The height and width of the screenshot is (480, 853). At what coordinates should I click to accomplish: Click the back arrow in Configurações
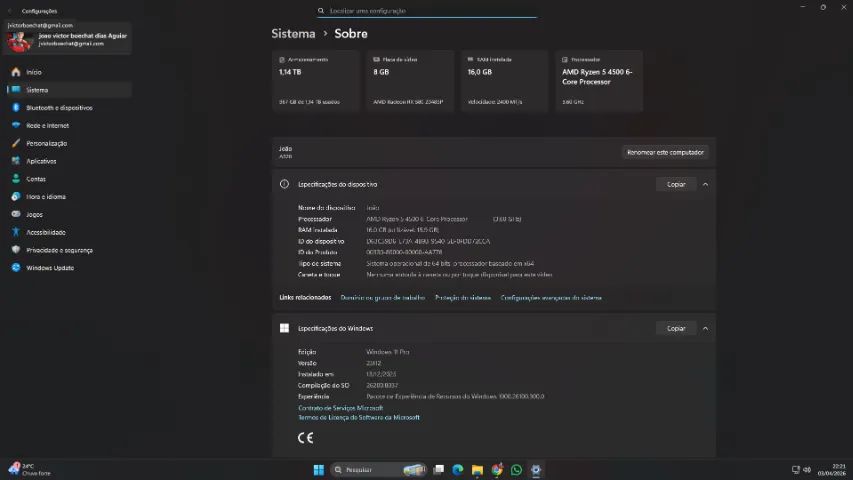pos(9,11)
